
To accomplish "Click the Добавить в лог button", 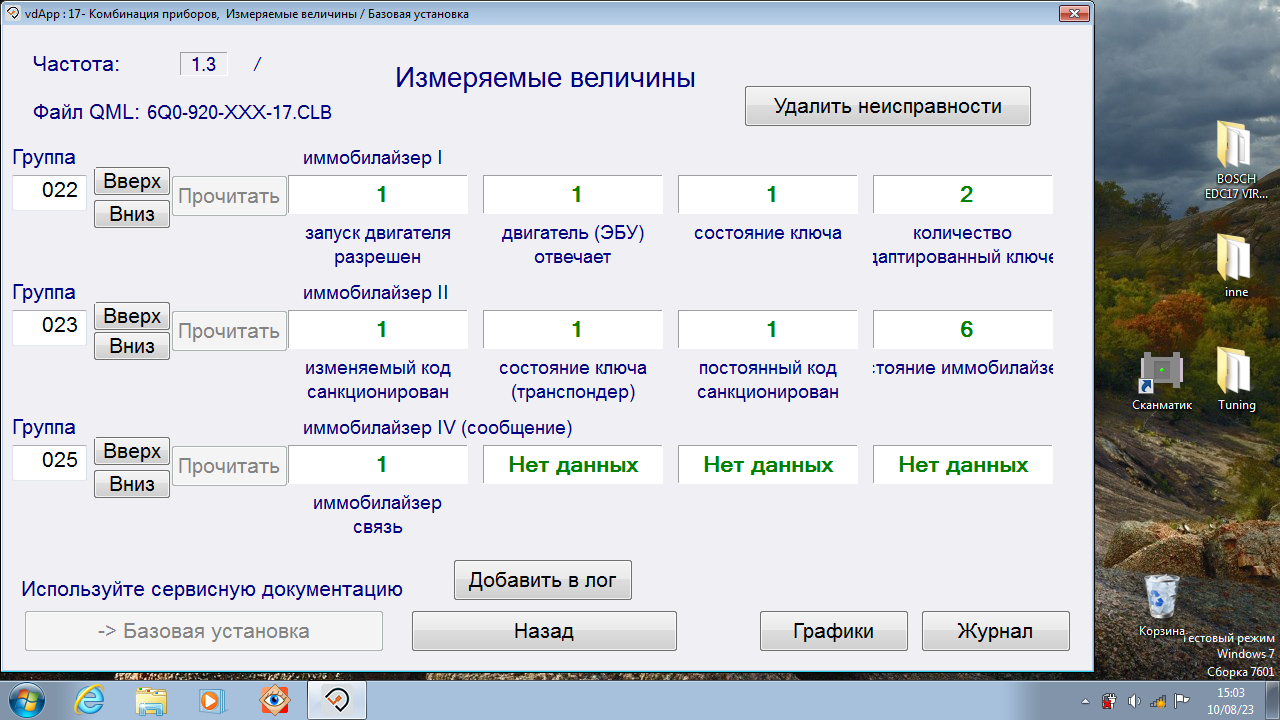I will pyautogui.click(x=542, y=580).
